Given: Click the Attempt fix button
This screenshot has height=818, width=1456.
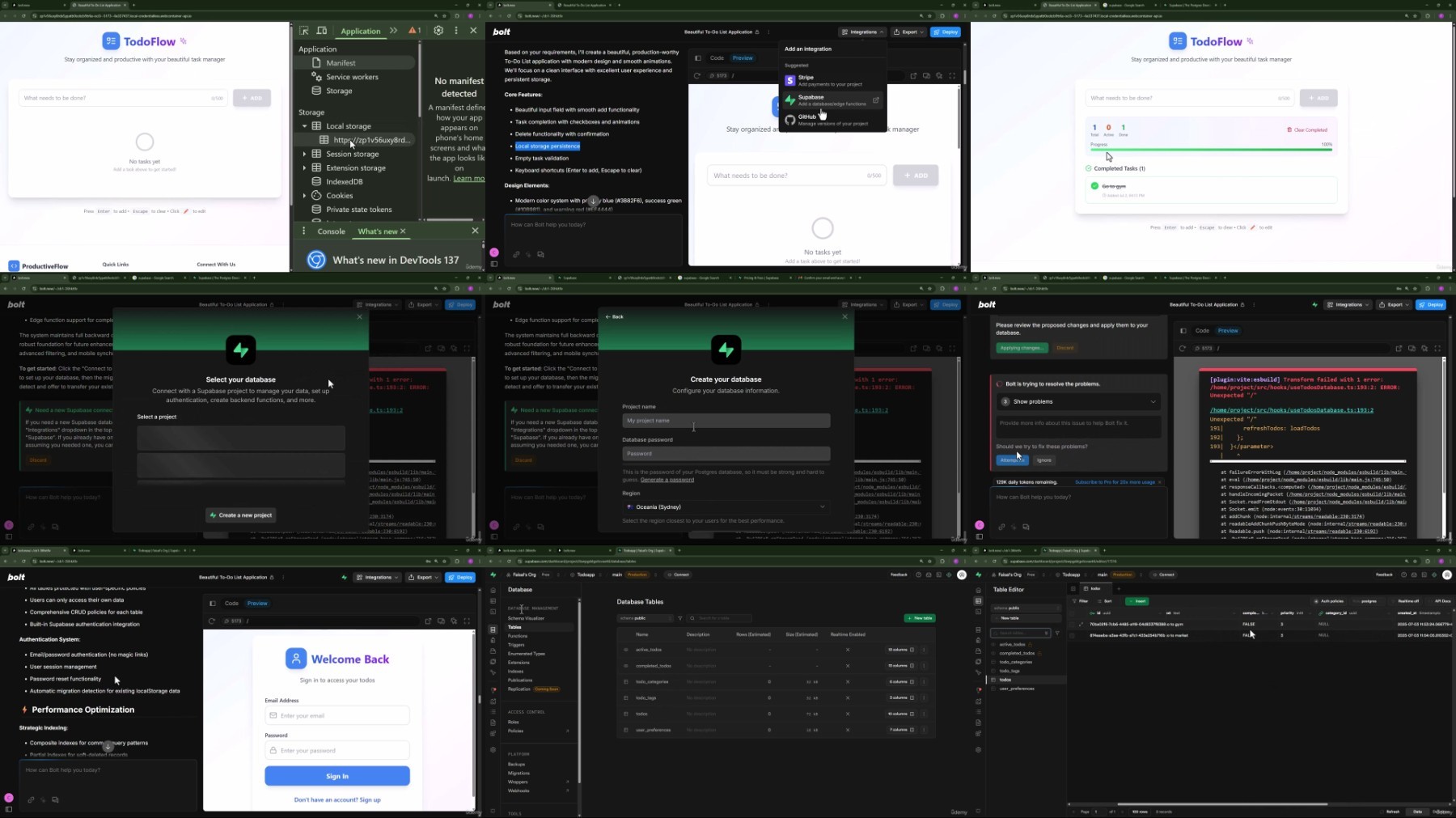Looking at the screenshot, I should coord(1012,460).
